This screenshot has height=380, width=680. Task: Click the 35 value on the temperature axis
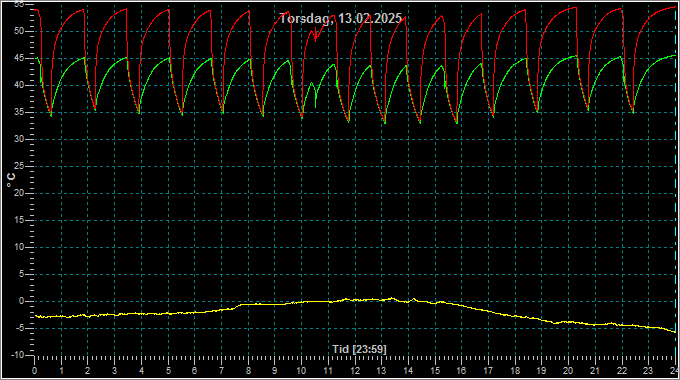19,112
